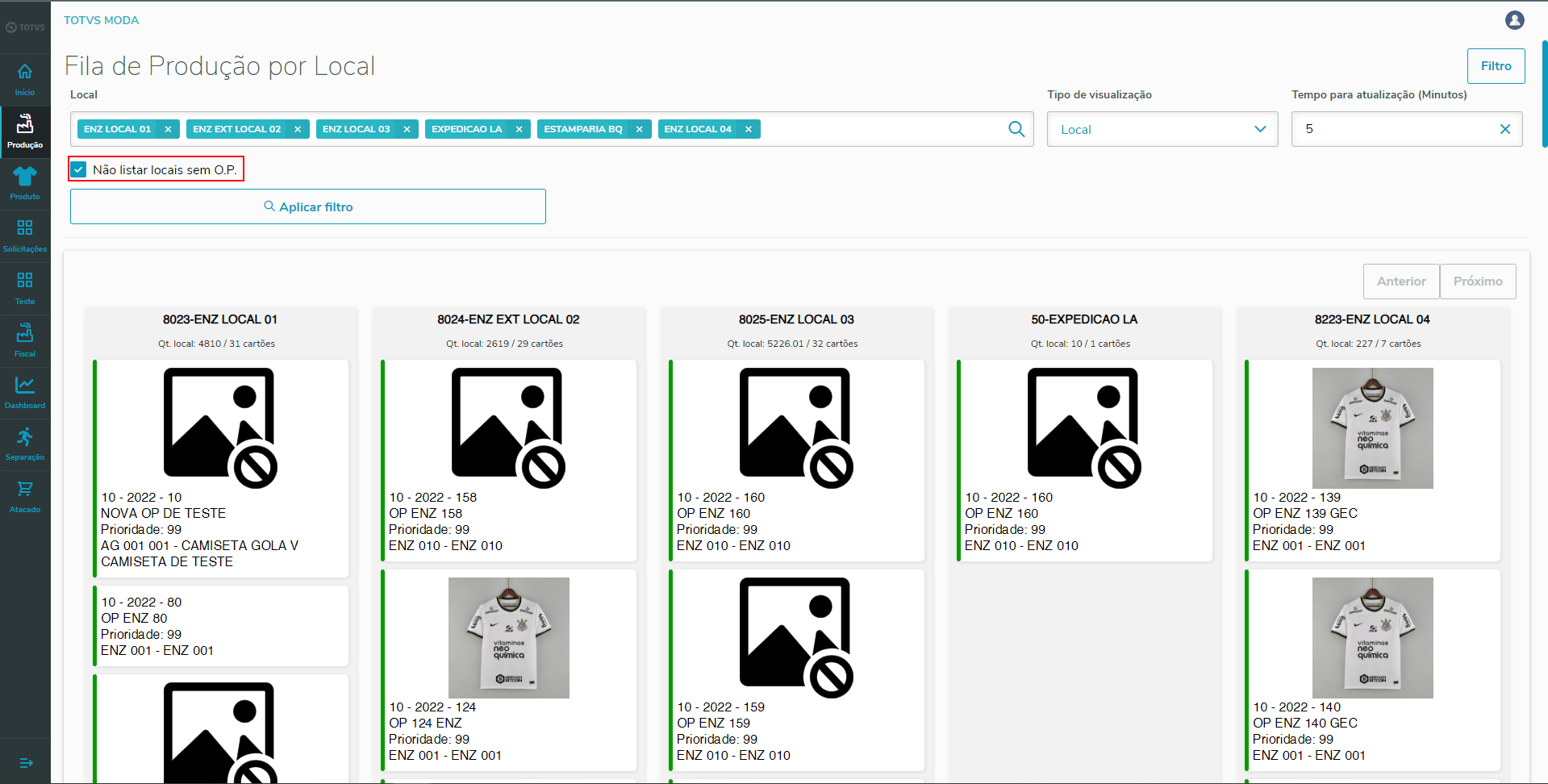The image size is (1548, 784).
Task: Go to Início in the sidebar
Action: tap(25, 80)
